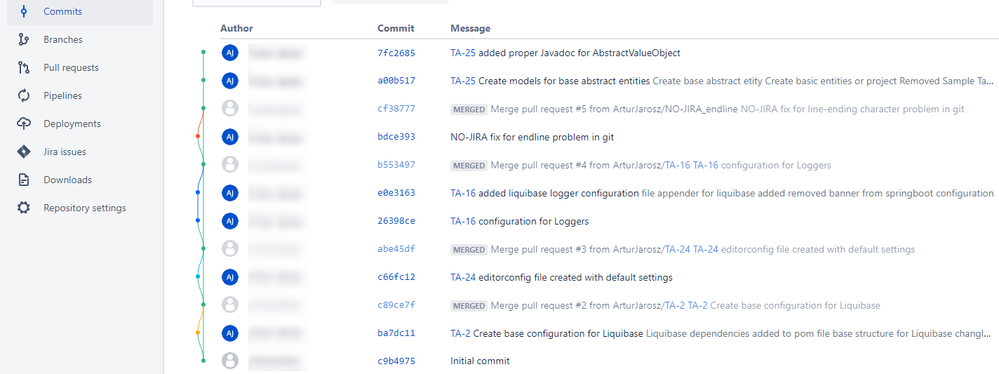Image resolution: width=999 pixels, height=374 pixels.
Task: Open commit hash c89ce7f
Action: (x=396, y=305)
